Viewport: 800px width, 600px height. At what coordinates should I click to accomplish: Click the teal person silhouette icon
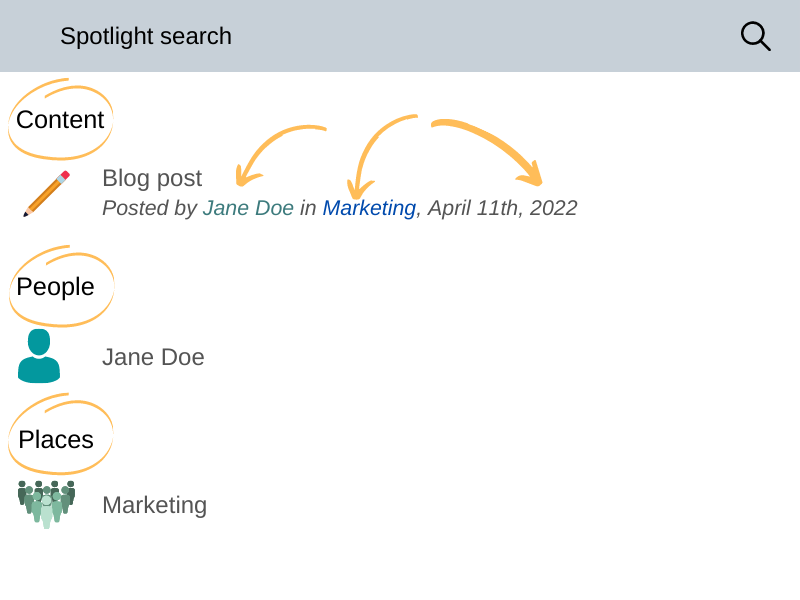39,356
